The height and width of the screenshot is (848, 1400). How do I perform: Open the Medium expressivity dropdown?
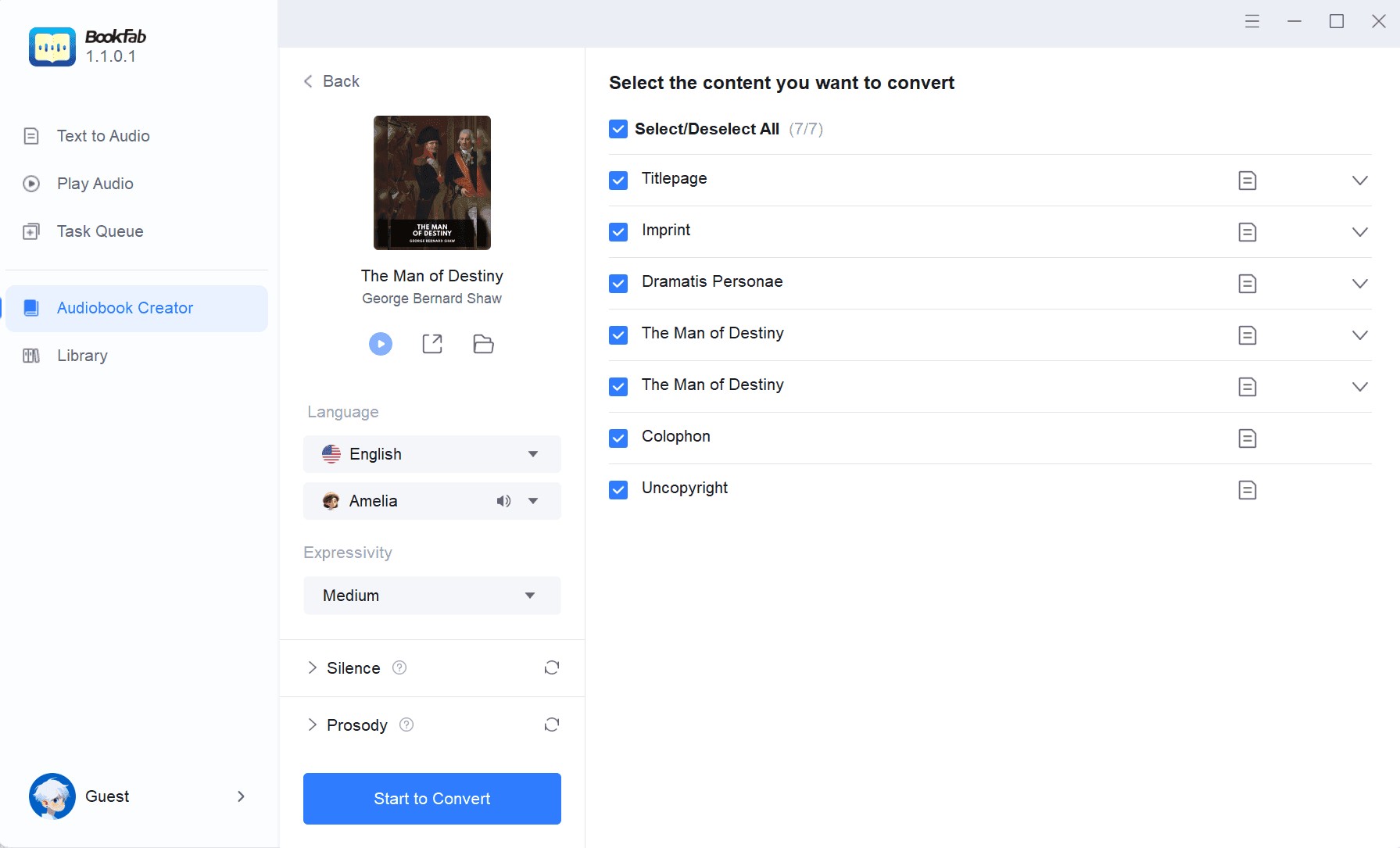click(431, 596)
